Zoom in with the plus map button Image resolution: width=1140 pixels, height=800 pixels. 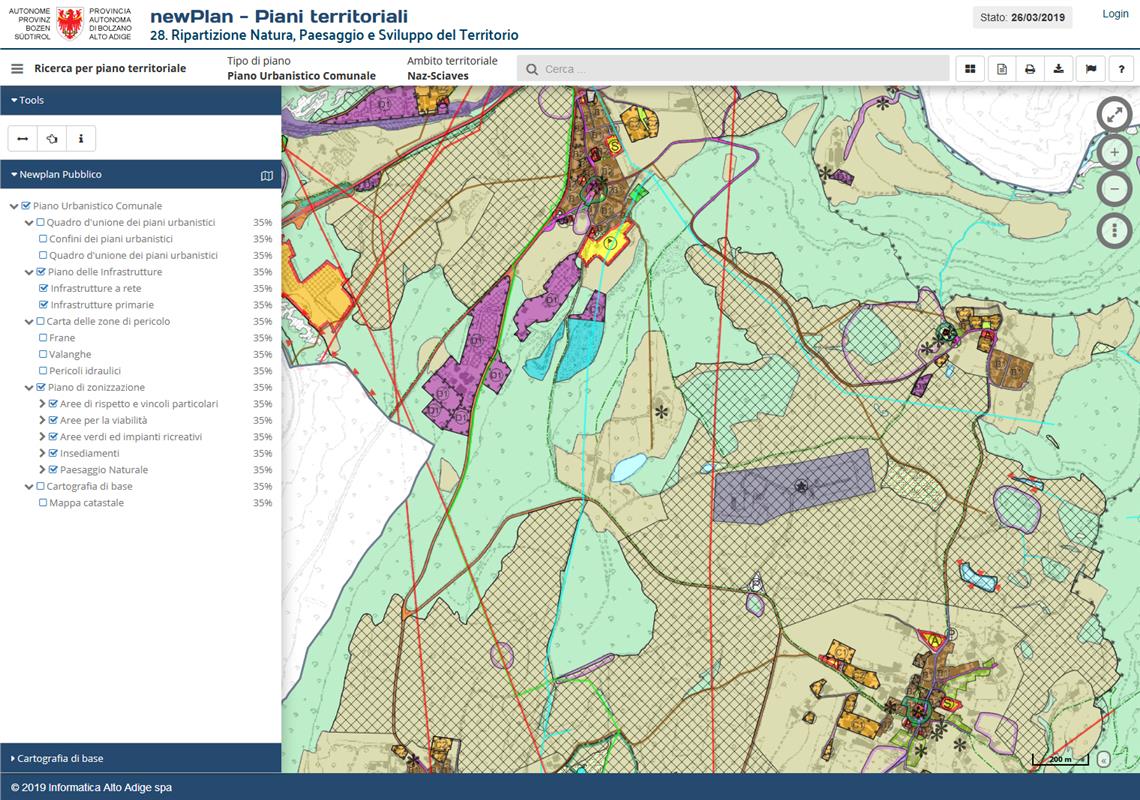(x=1114, y=153)
